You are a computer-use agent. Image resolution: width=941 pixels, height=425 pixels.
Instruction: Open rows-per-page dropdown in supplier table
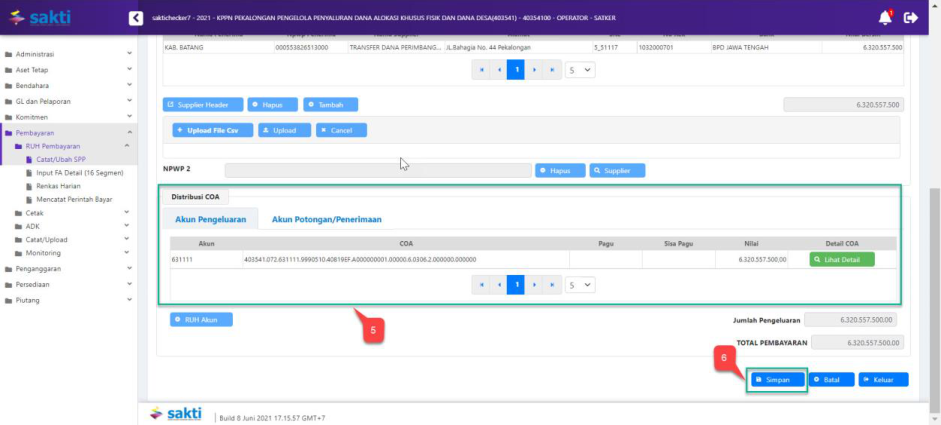tap(581, 70)
